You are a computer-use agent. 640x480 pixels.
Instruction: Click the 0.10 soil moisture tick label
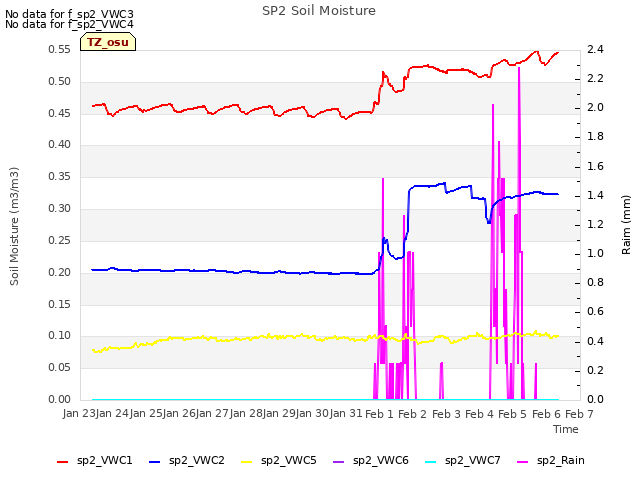60,336
